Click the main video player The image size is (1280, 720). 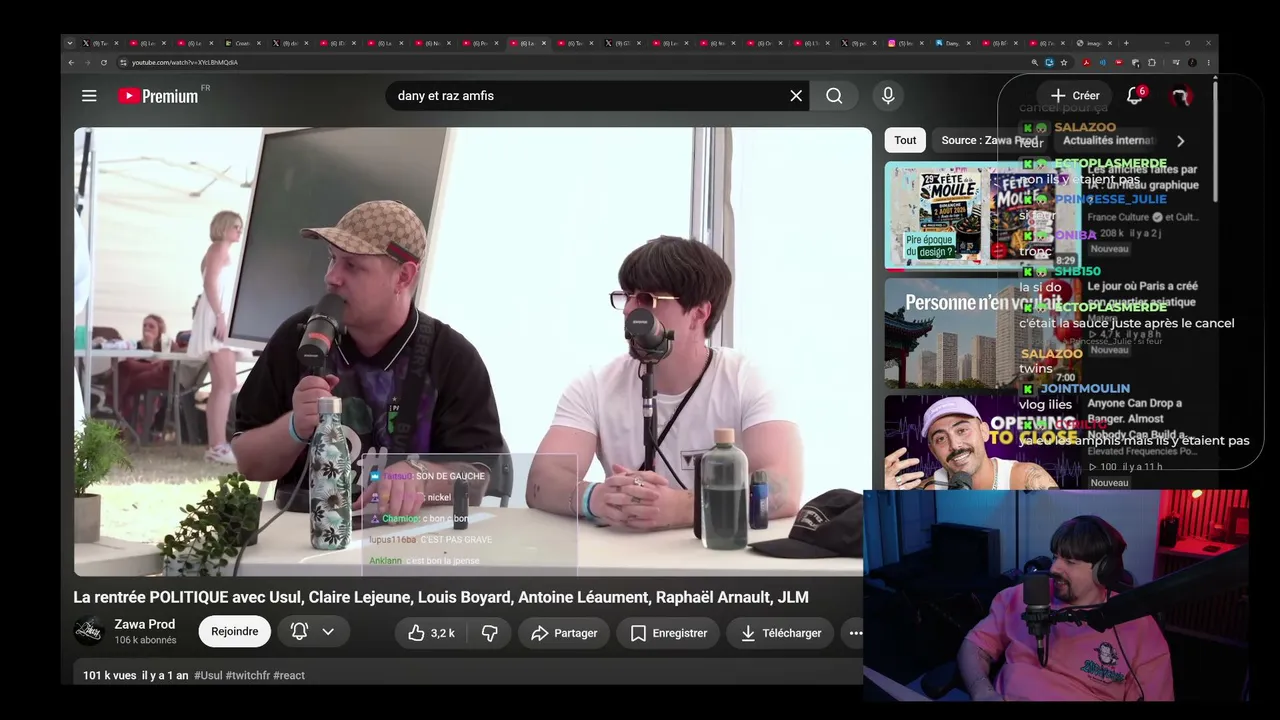click(x=472, y=351)
